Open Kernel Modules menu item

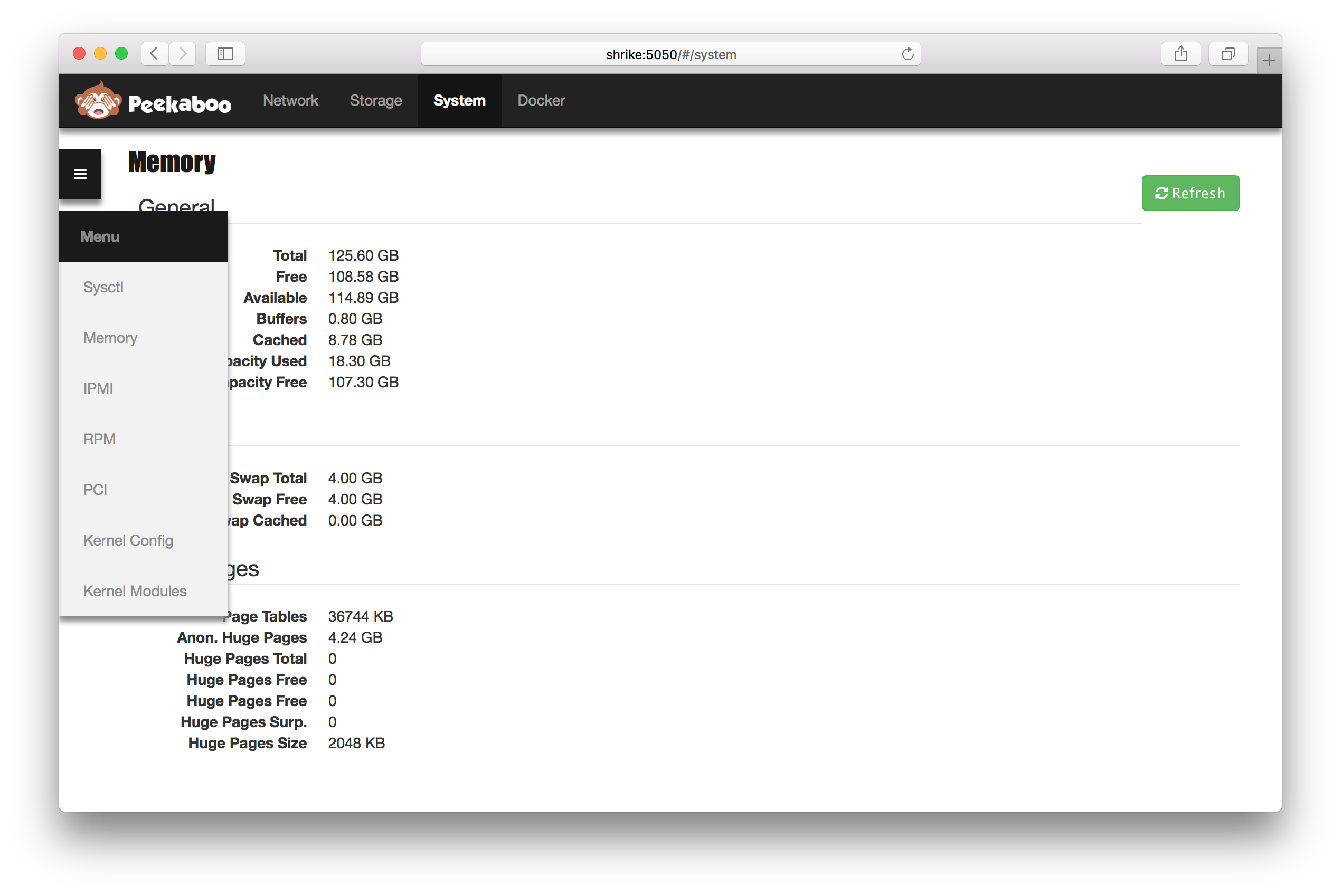pos(135,591)
